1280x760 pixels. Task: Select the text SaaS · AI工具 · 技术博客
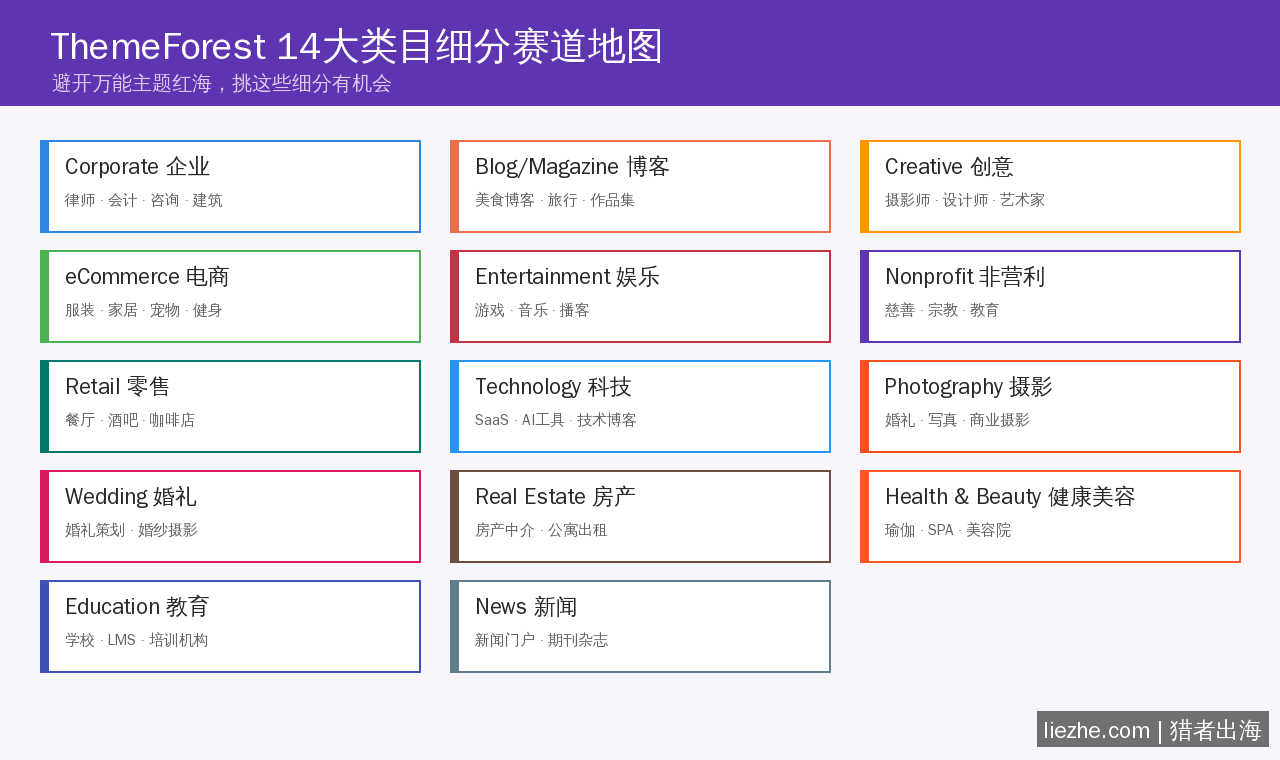pyautogui.click(x=556, y=420)
